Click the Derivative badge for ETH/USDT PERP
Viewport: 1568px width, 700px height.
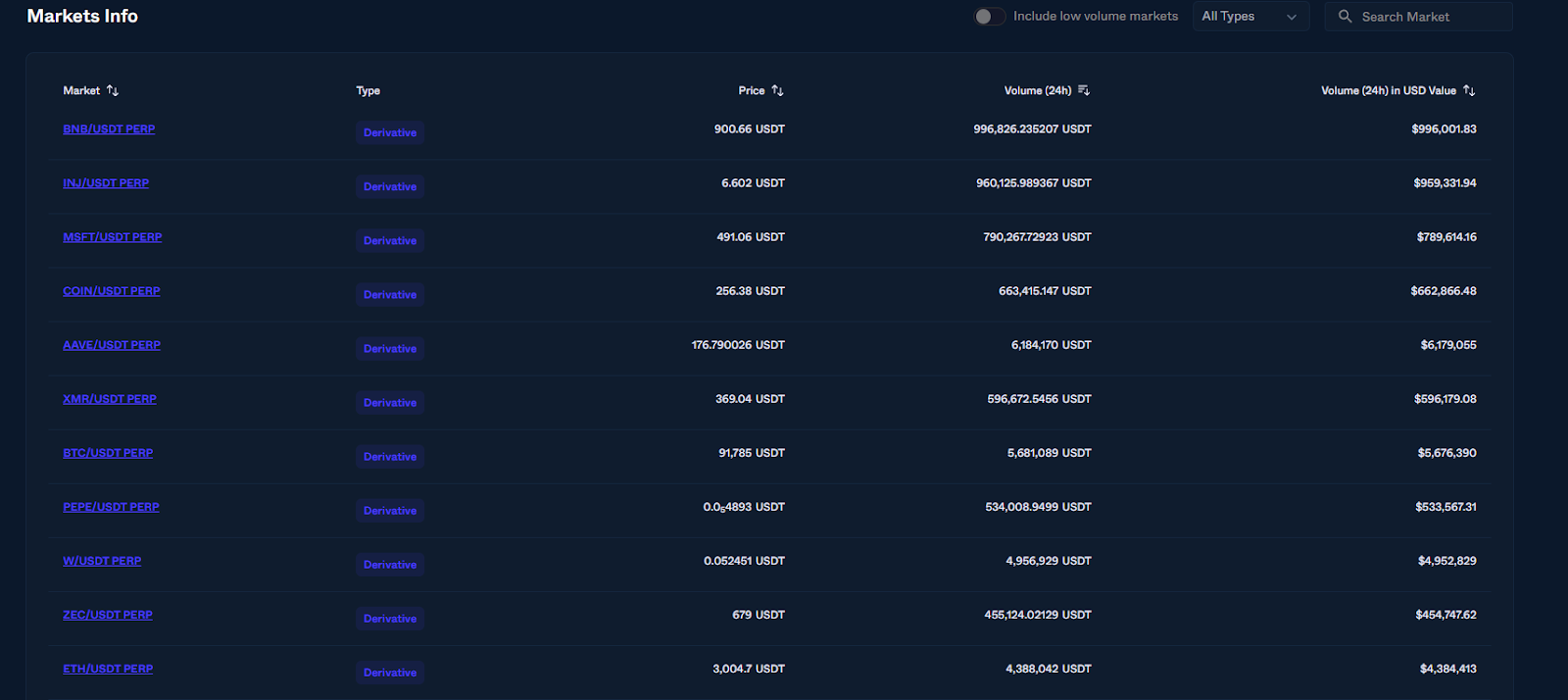[390, 673]
